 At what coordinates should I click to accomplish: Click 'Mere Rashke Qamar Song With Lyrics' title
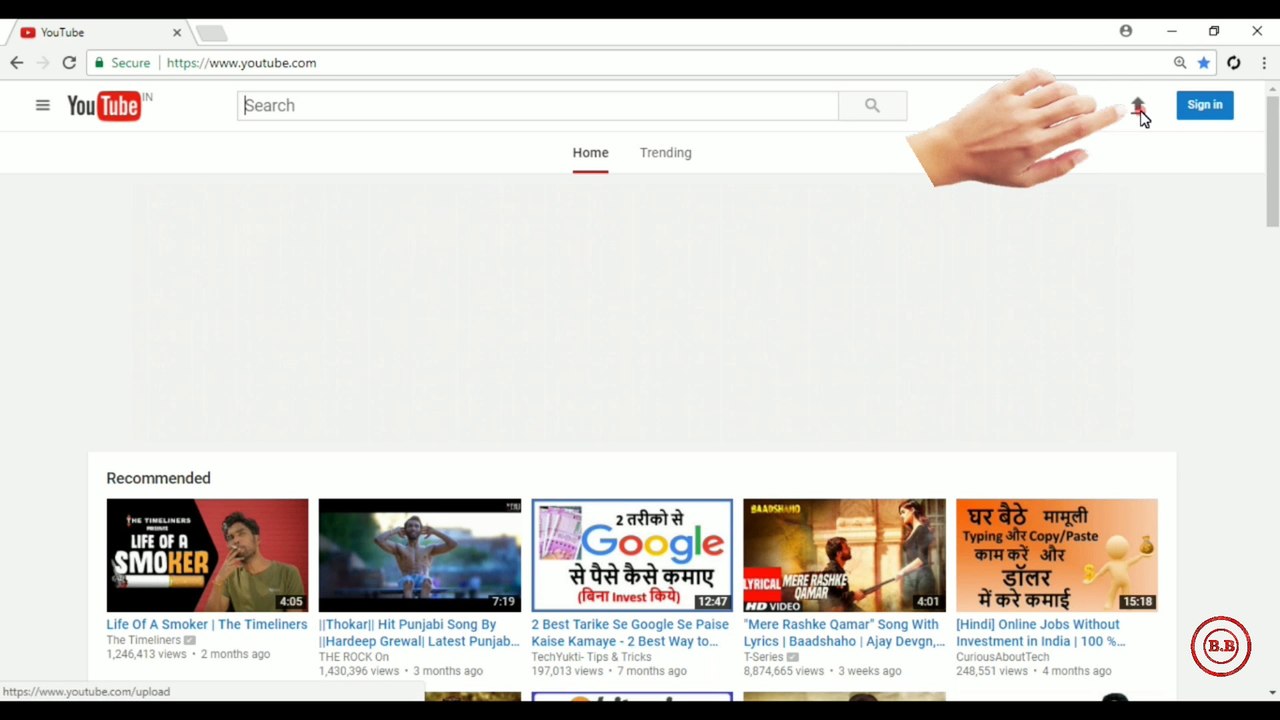(844, 632)
